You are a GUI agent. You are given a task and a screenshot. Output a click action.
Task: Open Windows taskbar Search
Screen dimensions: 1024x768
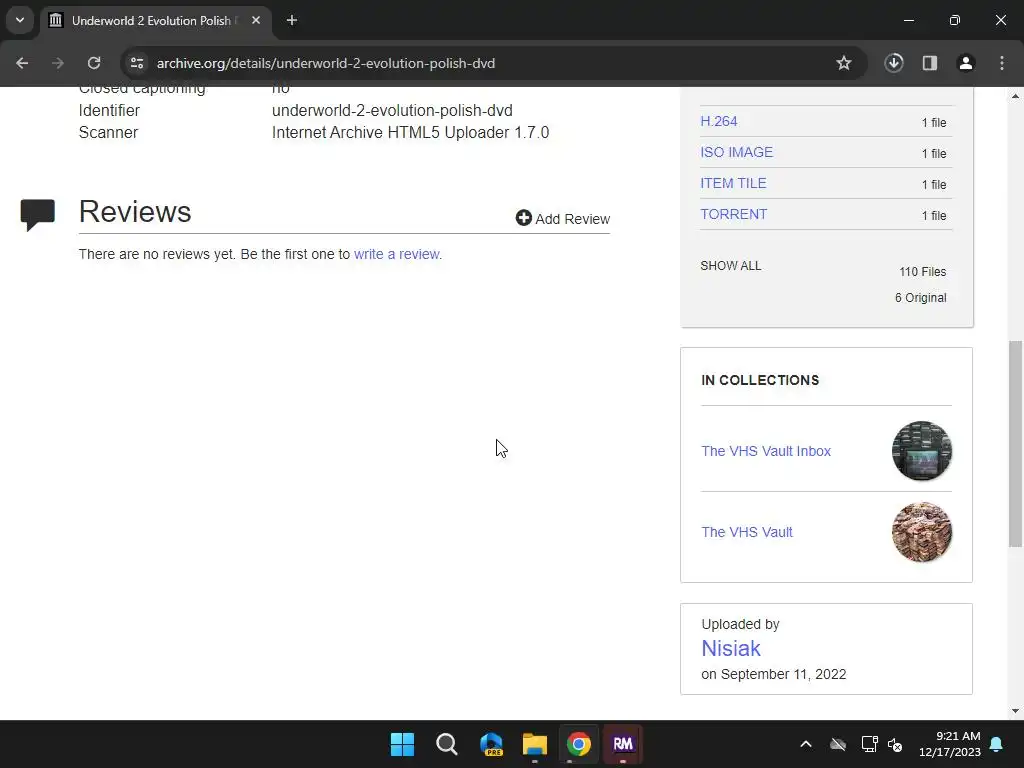click(447, 744)
